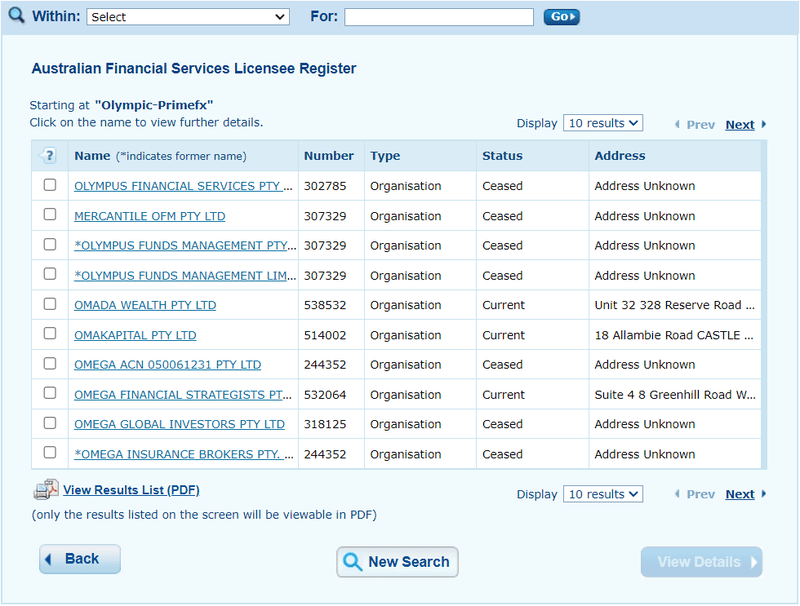The height and width of the screenshot is (606, 800).
Task: Click the View Details button
Action: pos(702,562)
